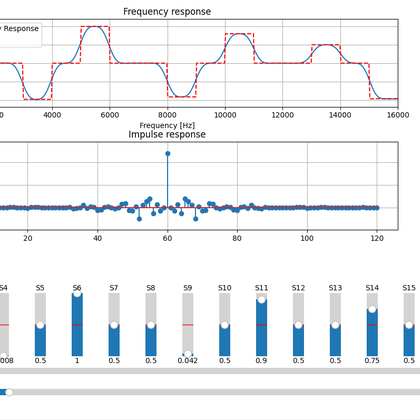The height and width of the screenshot is (420, 420).
Task: Click the S15 slider handle
Action: click(409, 325)
